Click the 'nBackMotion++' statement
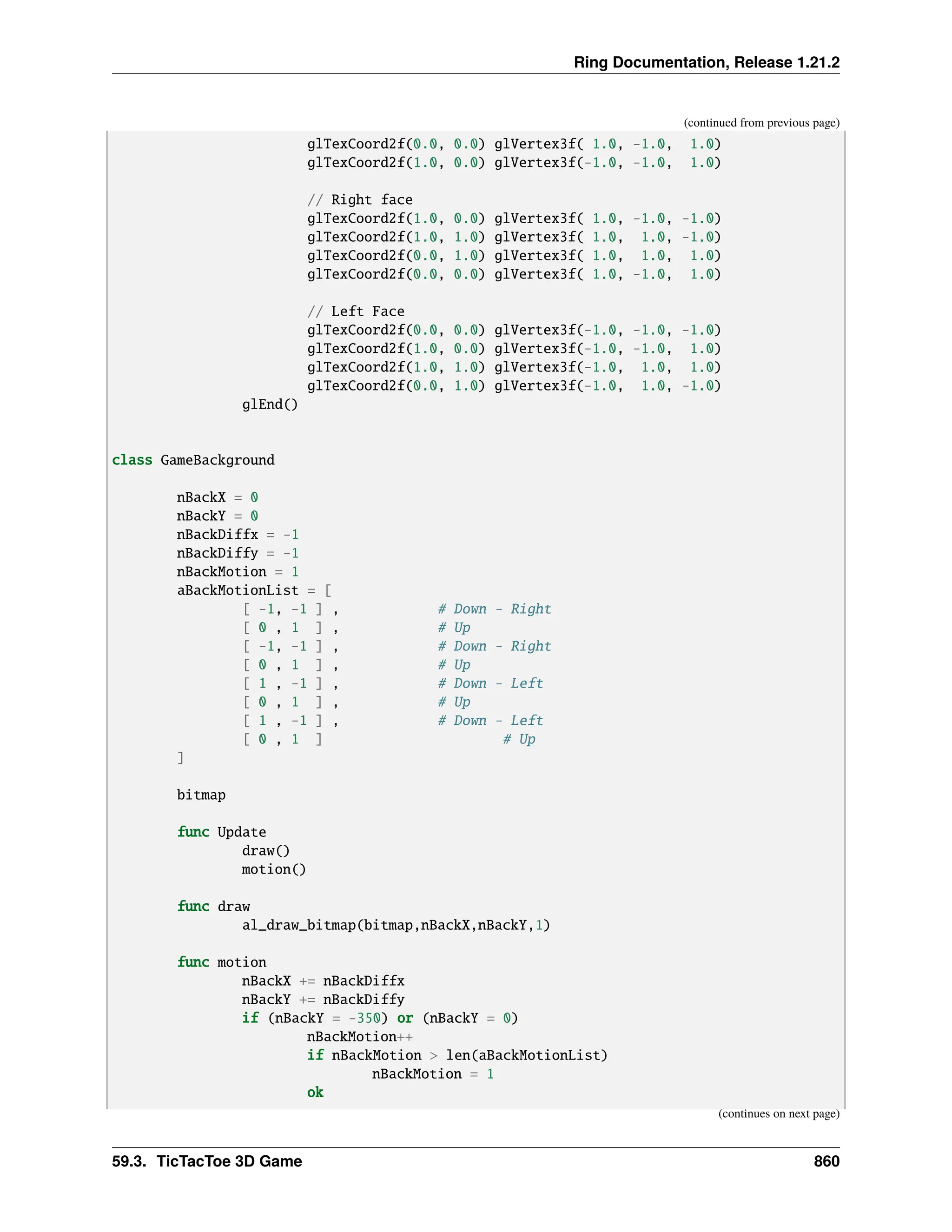Image resolution: width=952 pixels, height=1232 pixels. click(x=359, y=1037)
